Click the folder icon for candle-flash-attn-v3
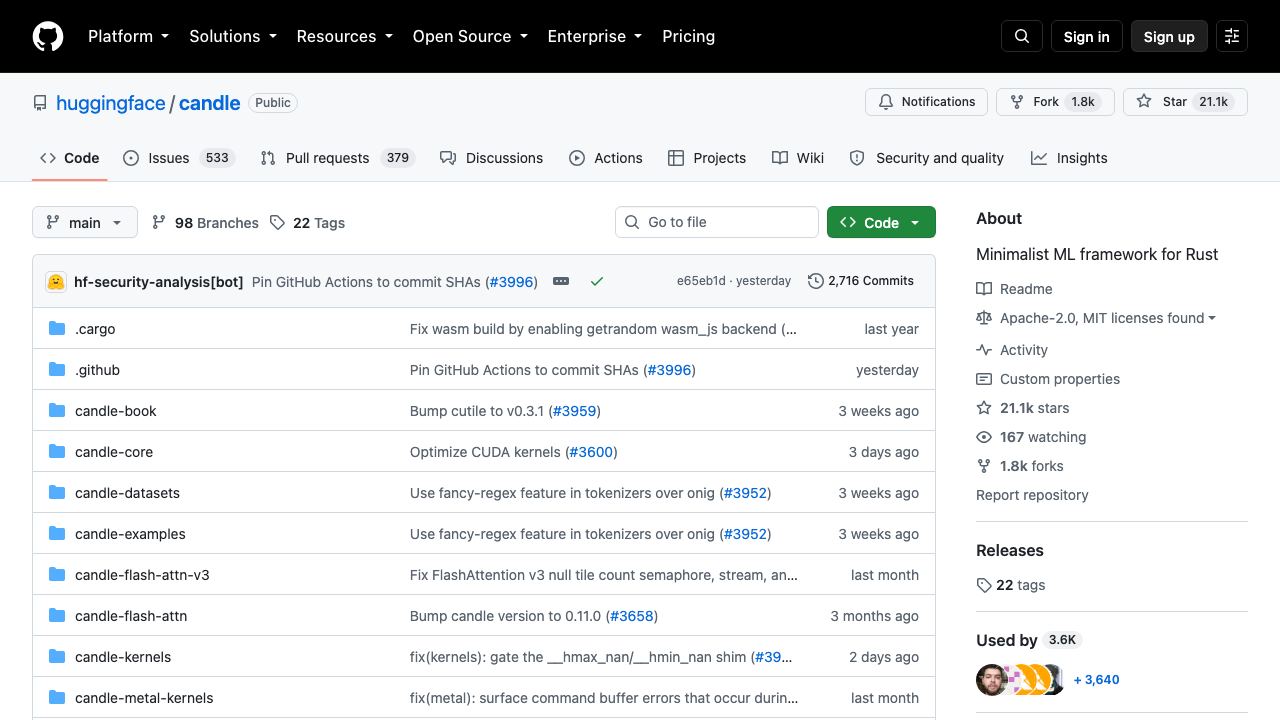This screenshot has height=720, width=1280. [x=57, y=574]
